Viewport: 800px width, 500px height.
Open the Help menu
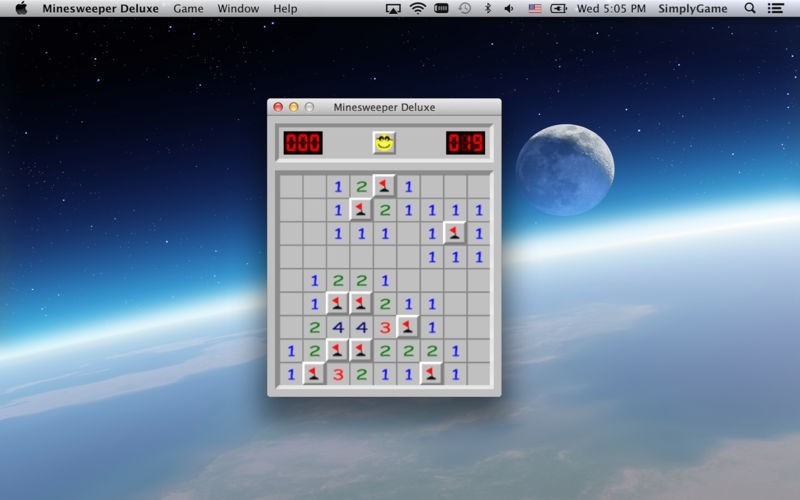(x=285, y=8)
